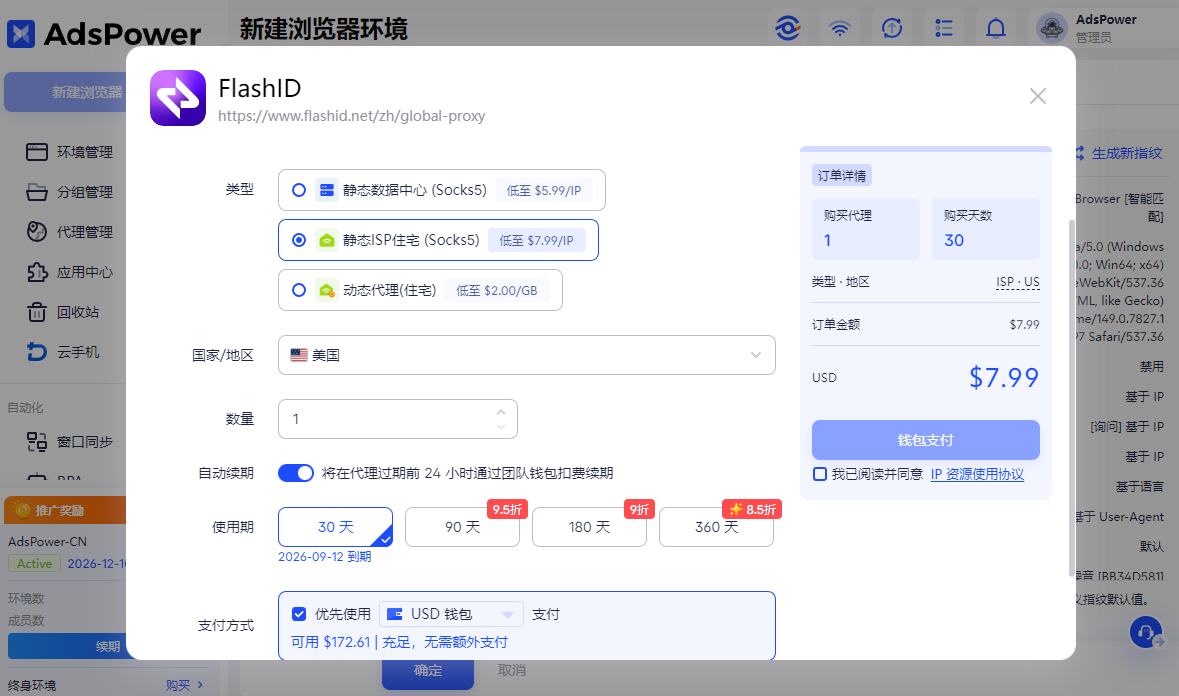Click the customer support headset icon
This screenshot has height=696, width=1179.
pyautogui.click(x=1146, y=632)
